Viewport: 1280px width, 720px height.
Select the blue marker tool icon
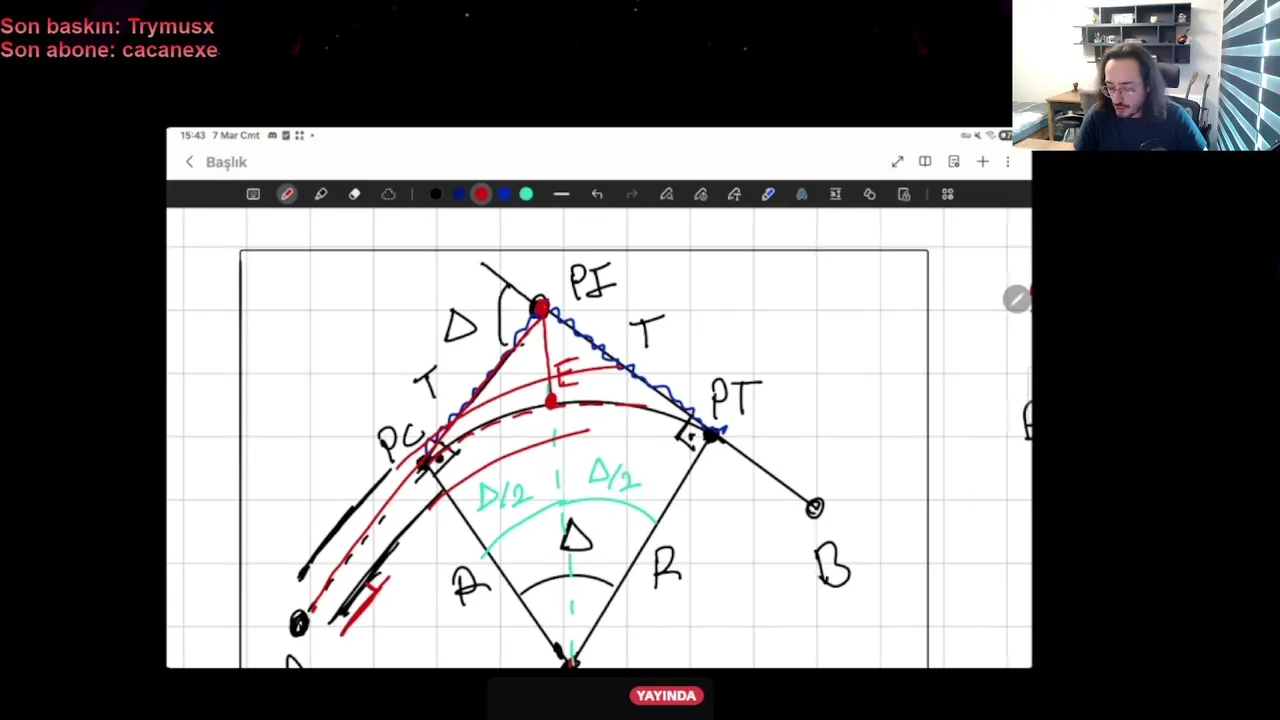point(768,194)
